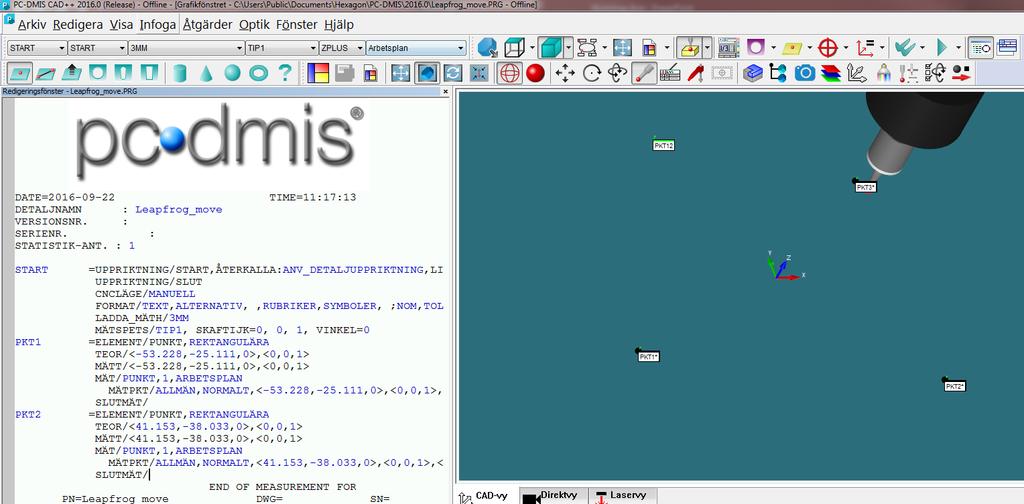Click the red sphere probe icon
Image resolution: width=1024 pixels, height=504 pixels.
click(536, 72)
